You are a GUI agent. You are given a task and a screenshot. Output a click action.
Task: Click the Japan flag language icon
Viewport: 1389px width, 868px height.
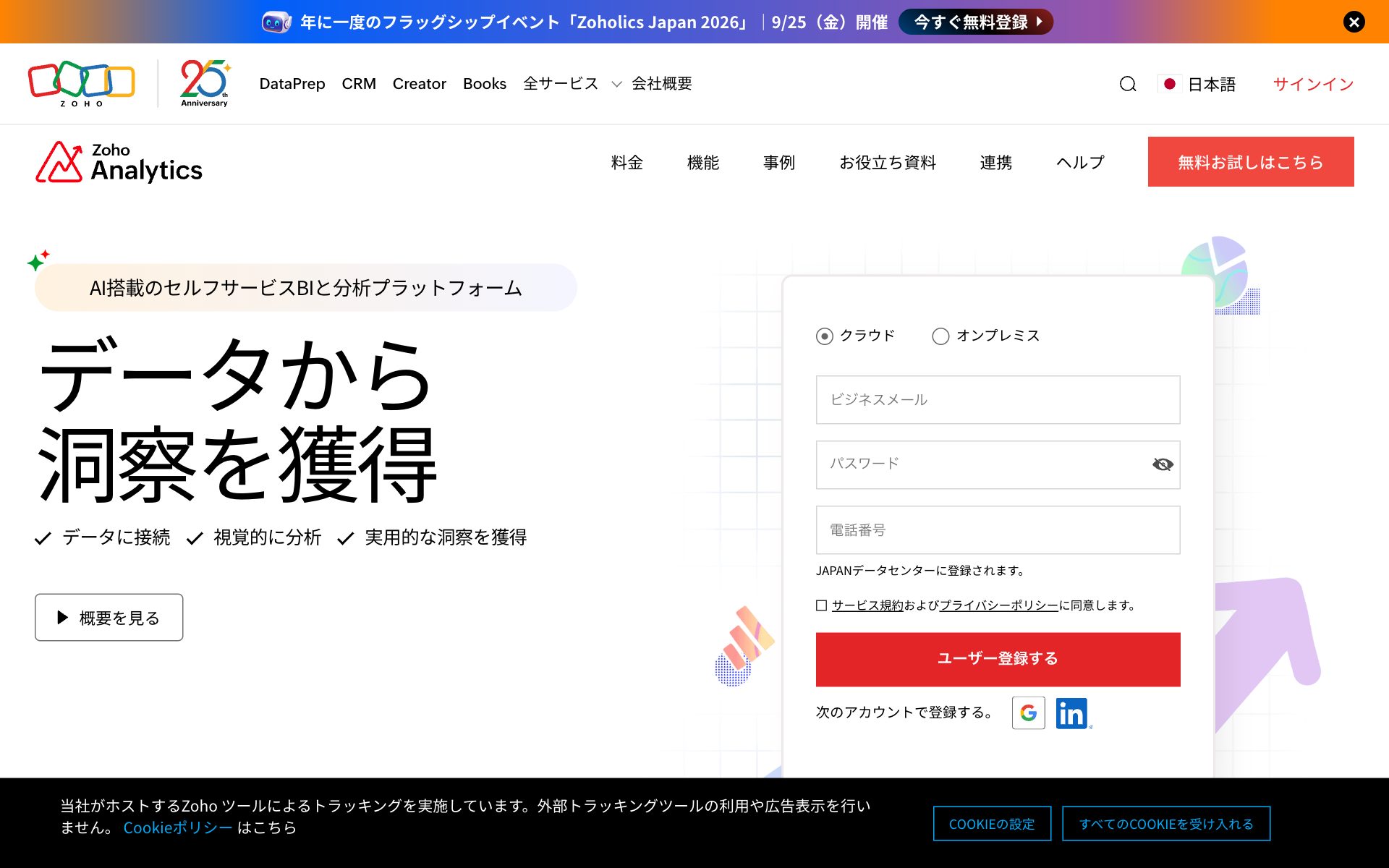[1169, 84]
